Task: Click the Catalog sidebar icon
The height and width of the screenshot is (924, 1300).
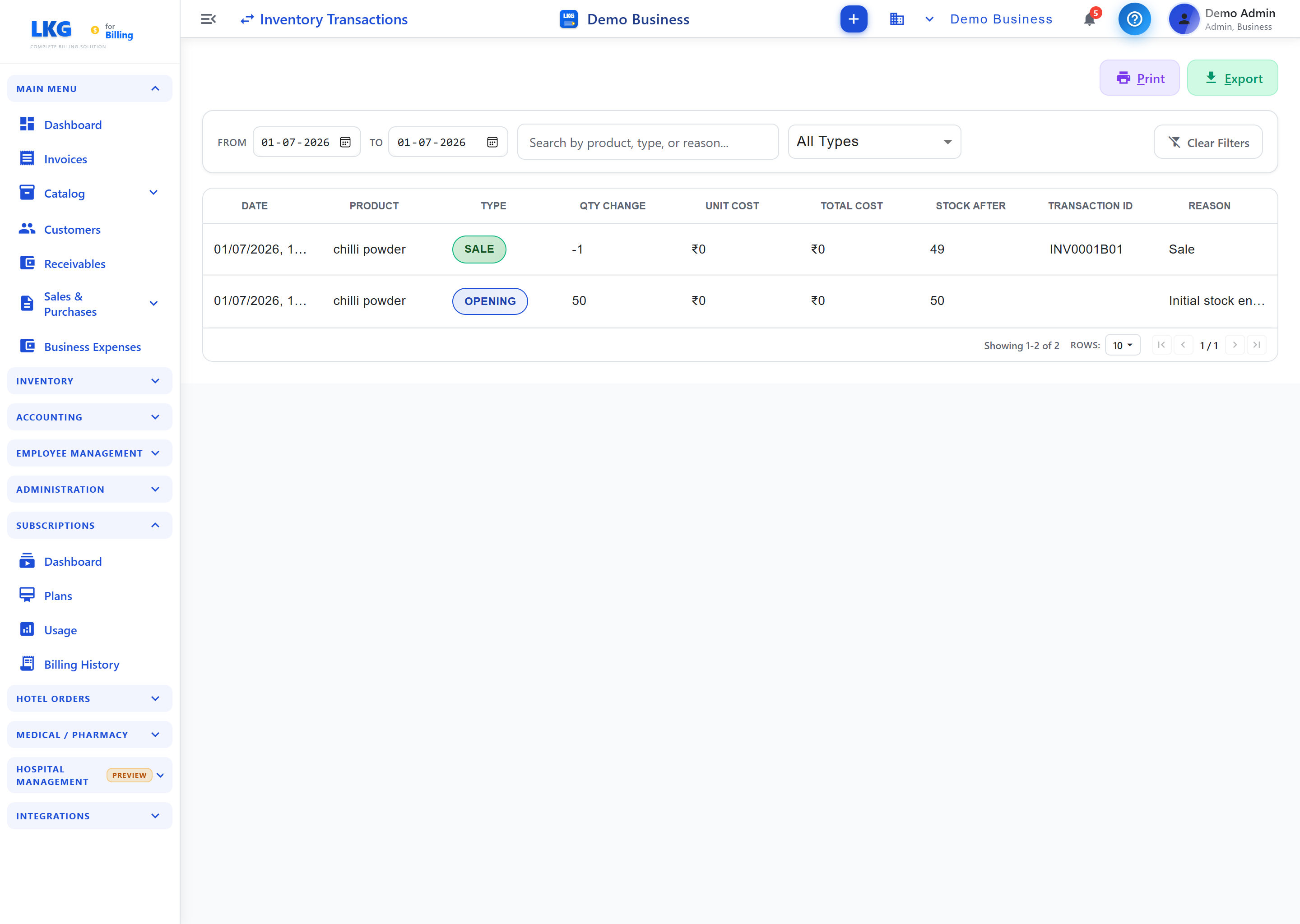Action: (27, 192)
